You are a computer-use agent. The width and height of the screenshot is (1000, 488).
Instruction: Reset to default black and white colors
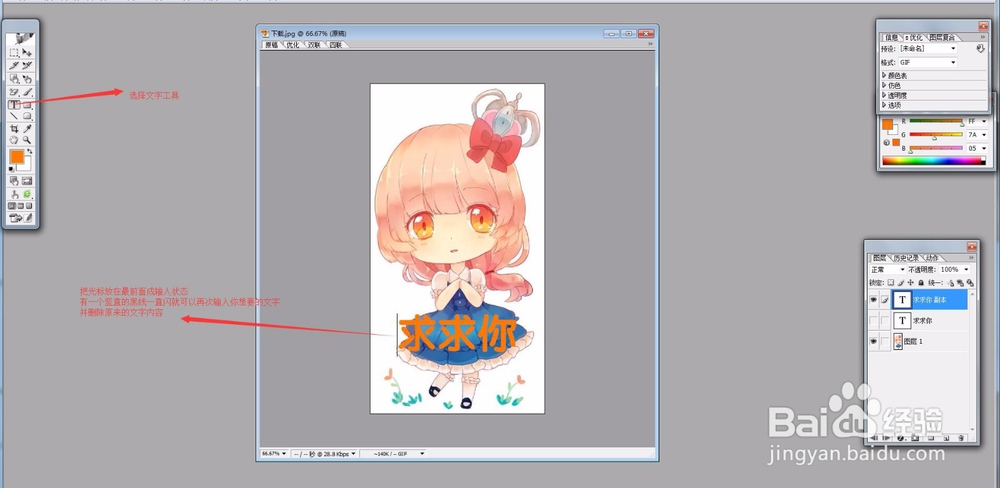tap(11, 169)
